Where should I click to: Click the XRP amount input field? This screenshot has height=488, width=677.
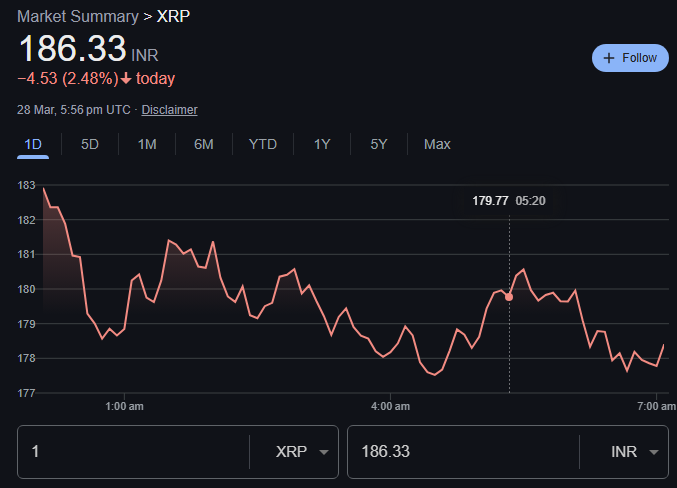tap(133, 452)
